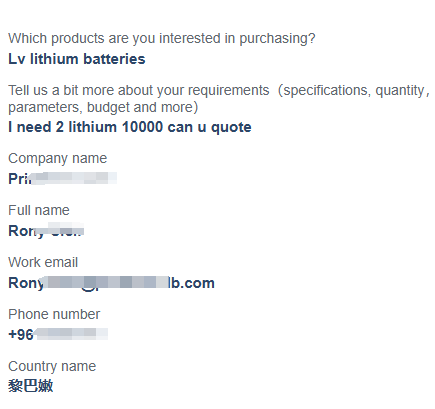Open the work email address ending in b.com

coord(111,283)
